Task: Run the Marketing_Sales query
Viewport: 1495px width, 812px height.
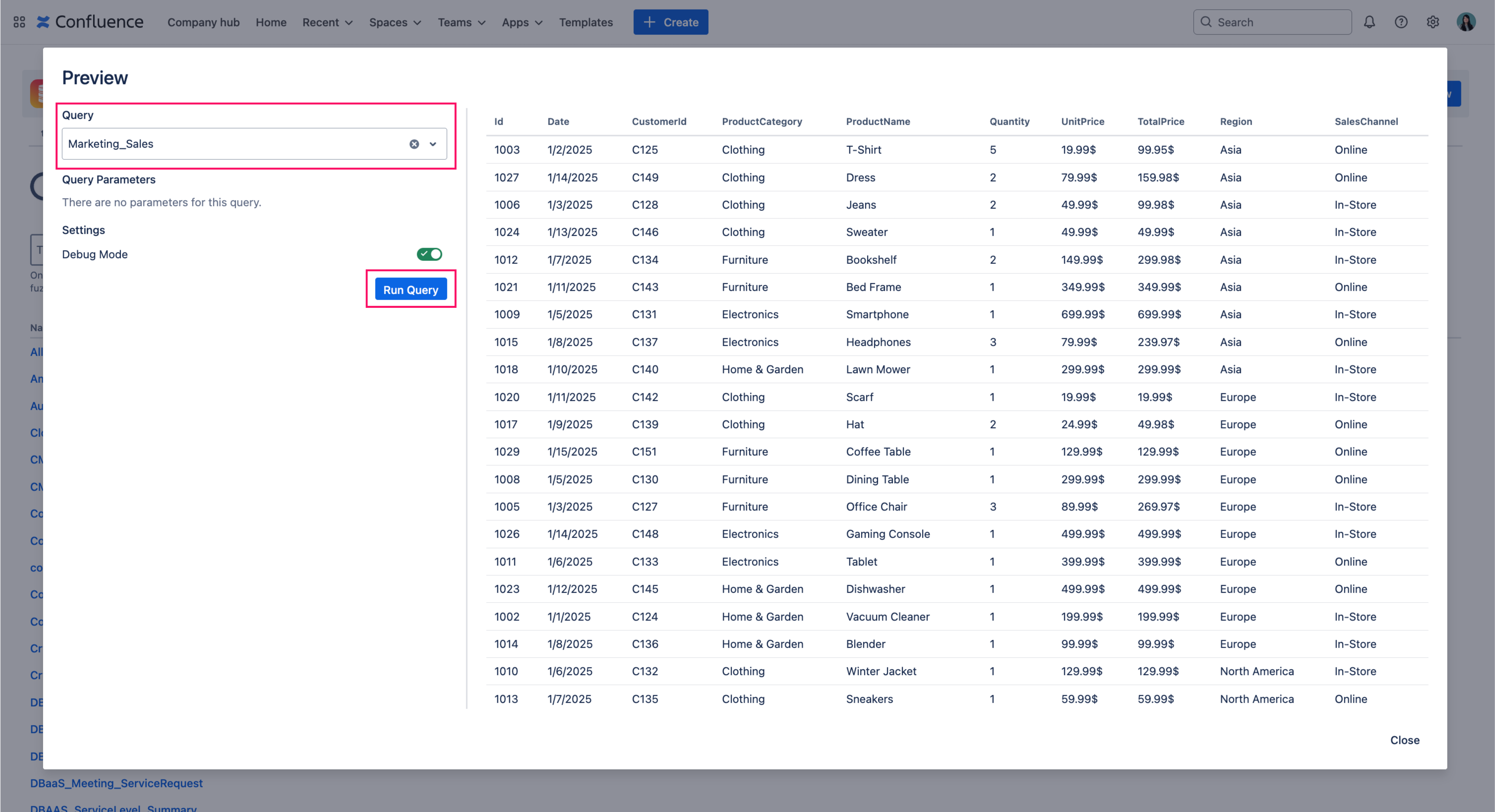Action: pyautogui.click(x=410, y=289)
